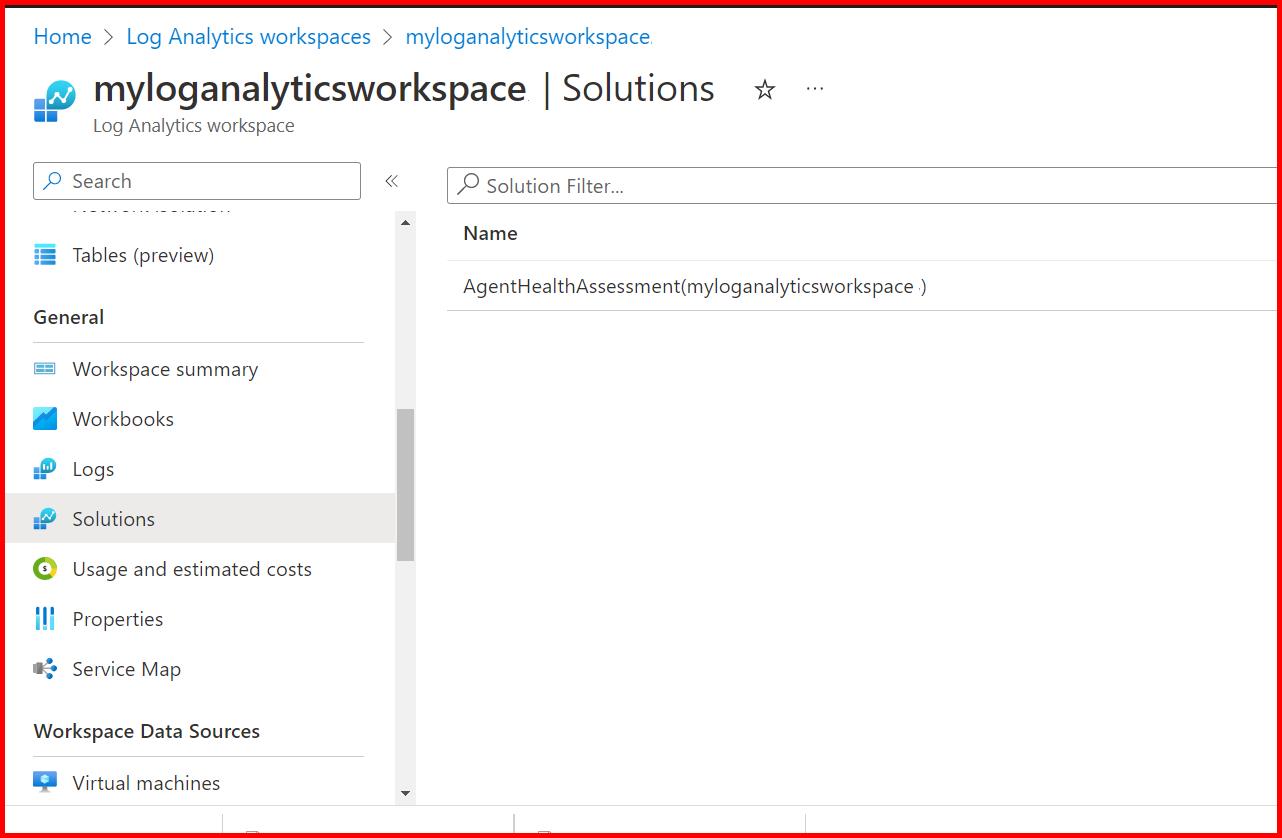Open Usage and estimated costs
This screenshot has height=838, width=1282.
pos(192,569)
